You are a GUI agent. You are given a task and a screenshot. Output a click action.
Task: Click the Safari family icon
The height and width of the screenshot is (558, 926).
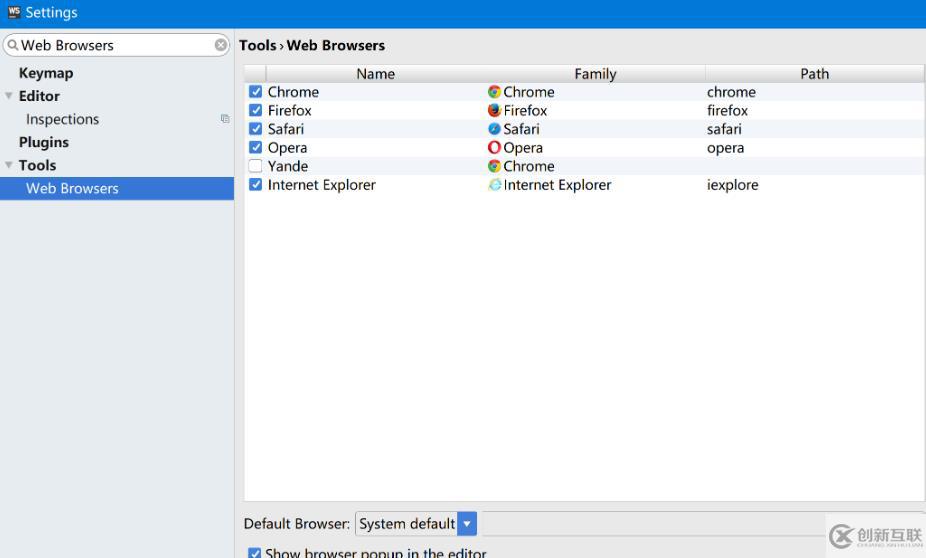494,129
